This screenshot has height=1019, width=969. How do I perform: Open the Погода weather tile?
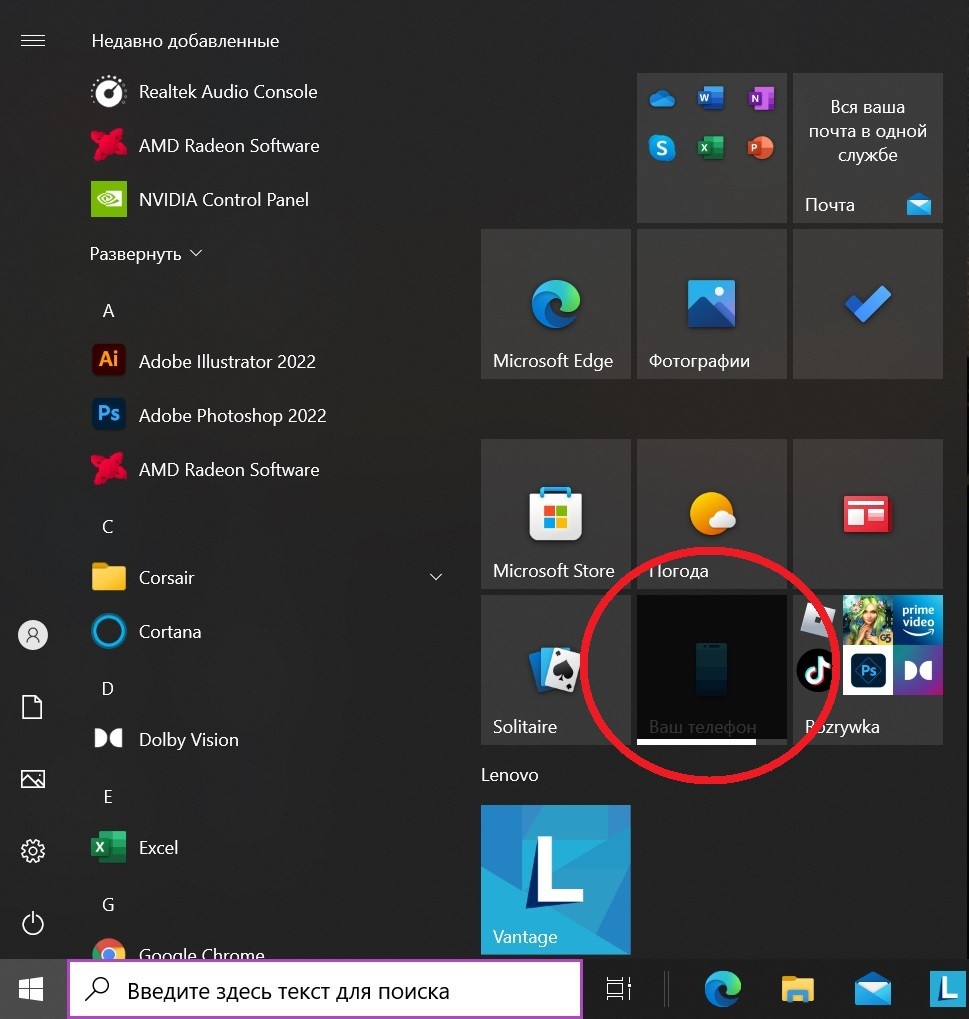coord(712,514)
